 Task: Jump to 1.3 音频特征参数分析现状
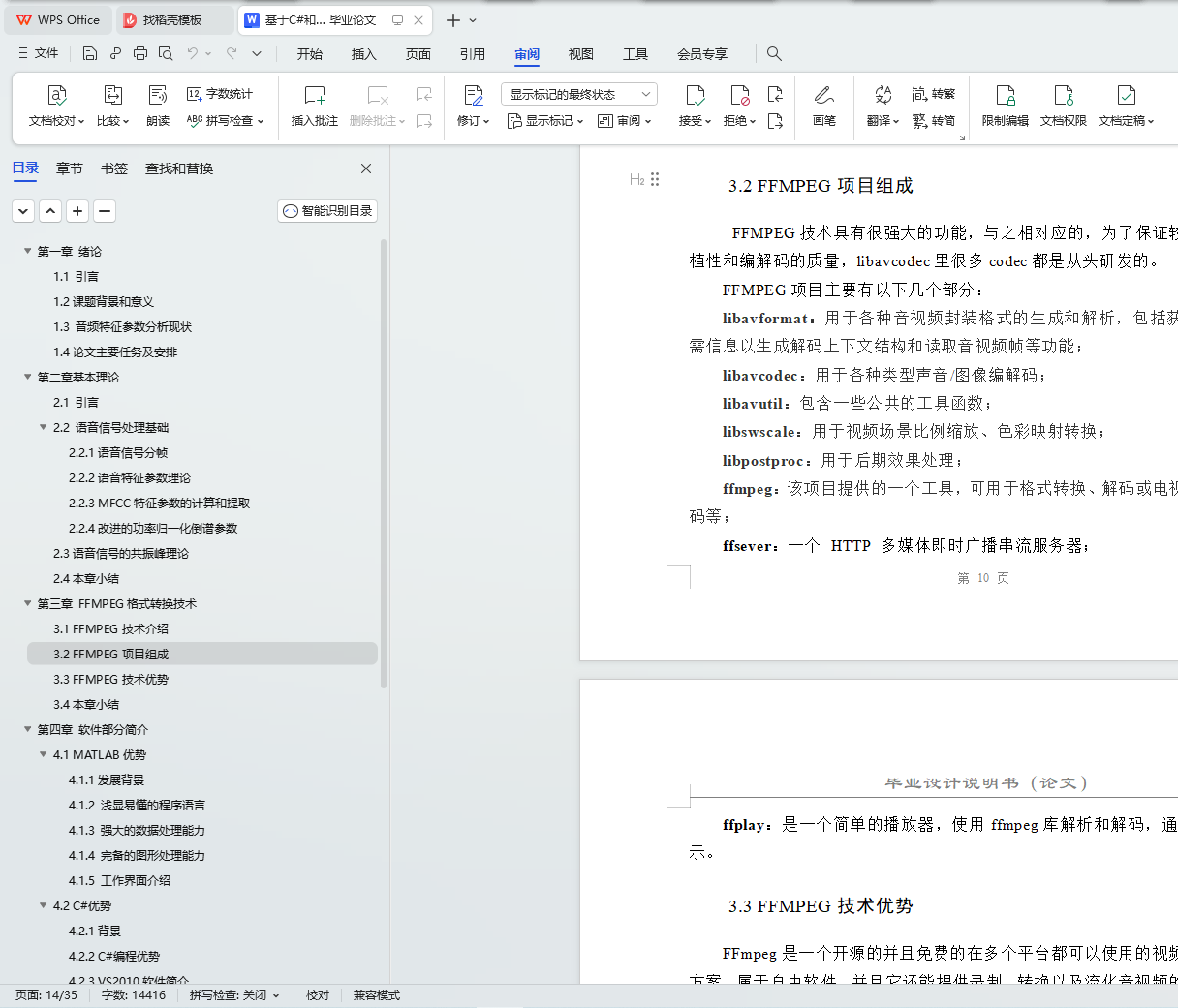pyautogui.click(x=123, y=326)
